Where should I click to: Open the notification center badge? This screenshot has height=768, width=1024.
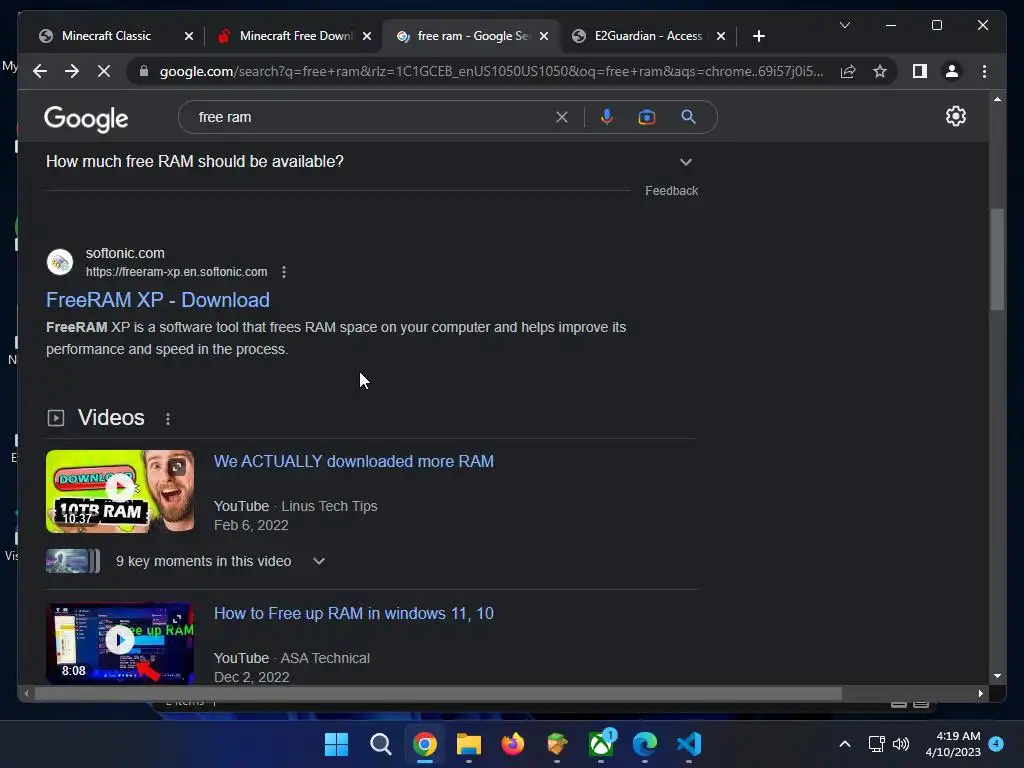pos(996,743)
